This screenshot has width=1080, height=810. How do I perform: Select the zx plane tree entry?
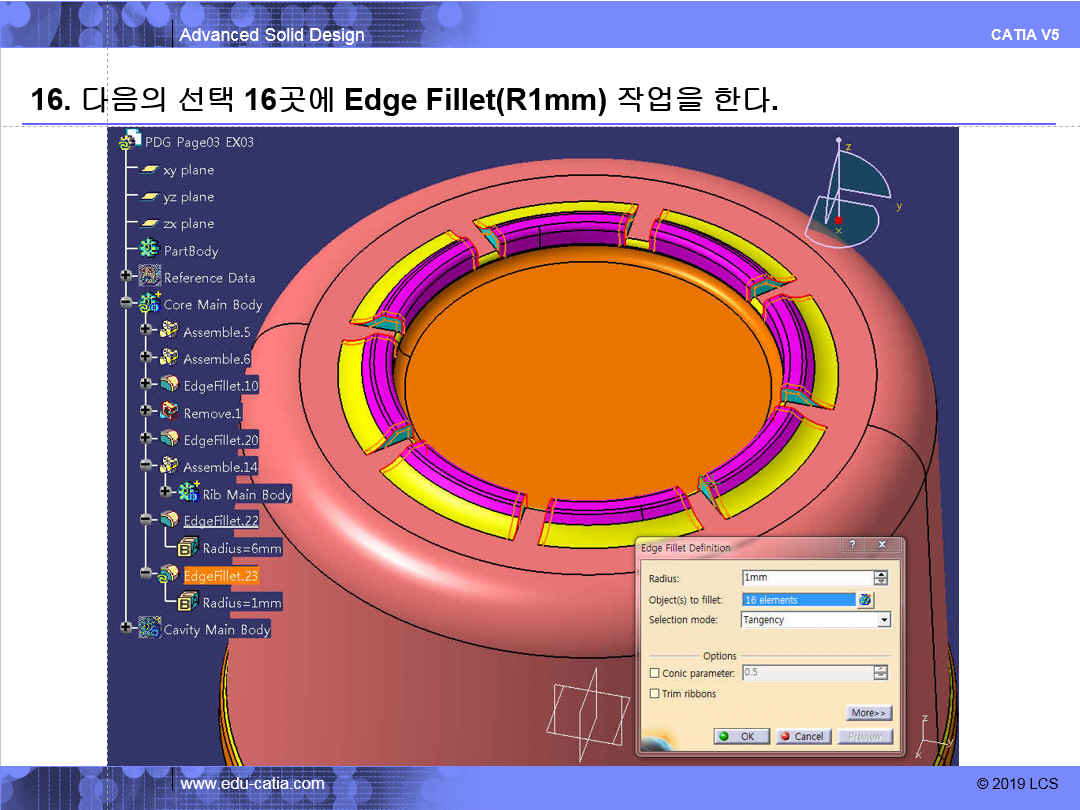point(188,224)
